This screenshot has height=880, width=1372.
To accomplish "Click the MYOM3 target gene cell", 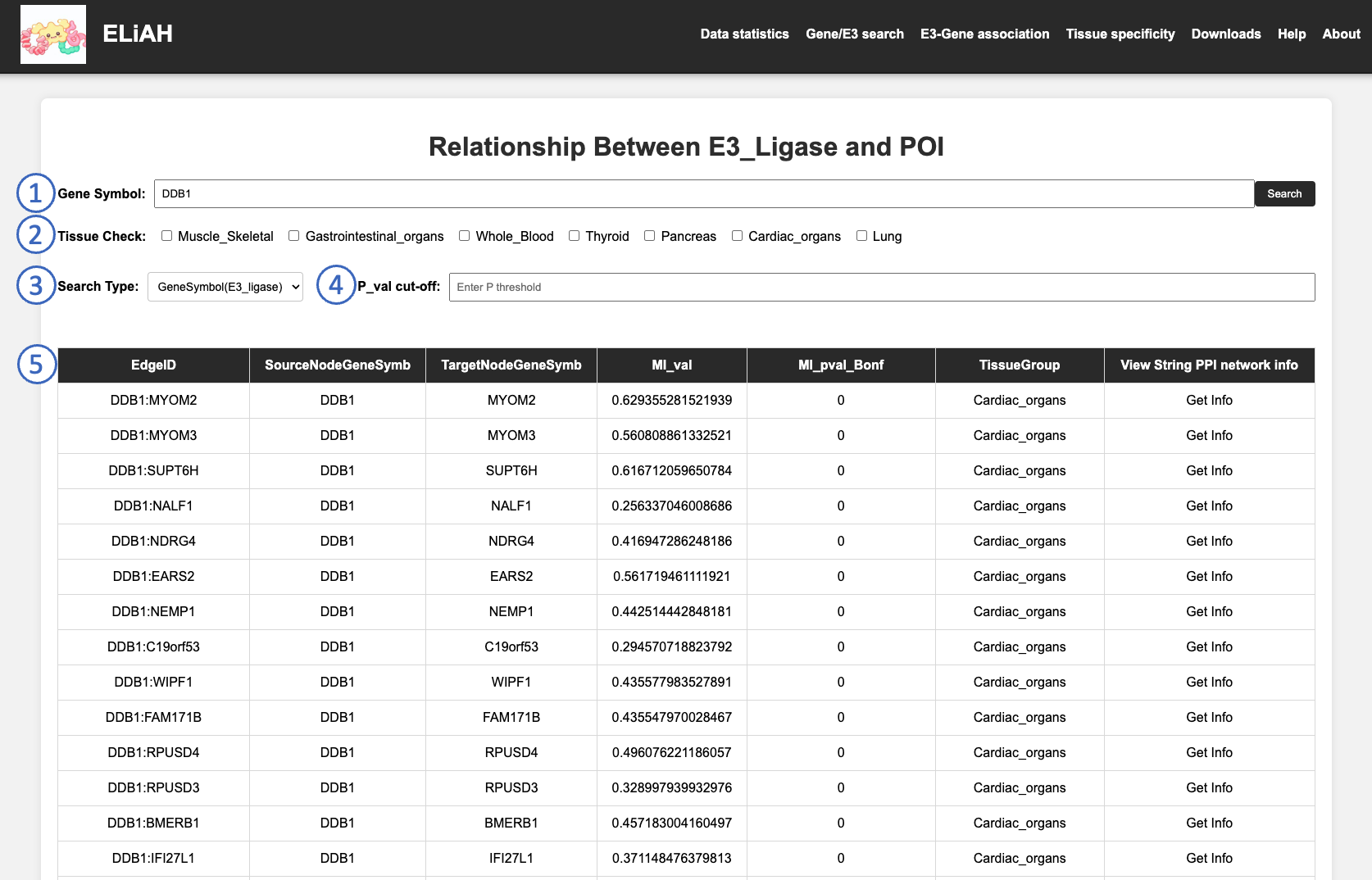I will coord(511,436).
